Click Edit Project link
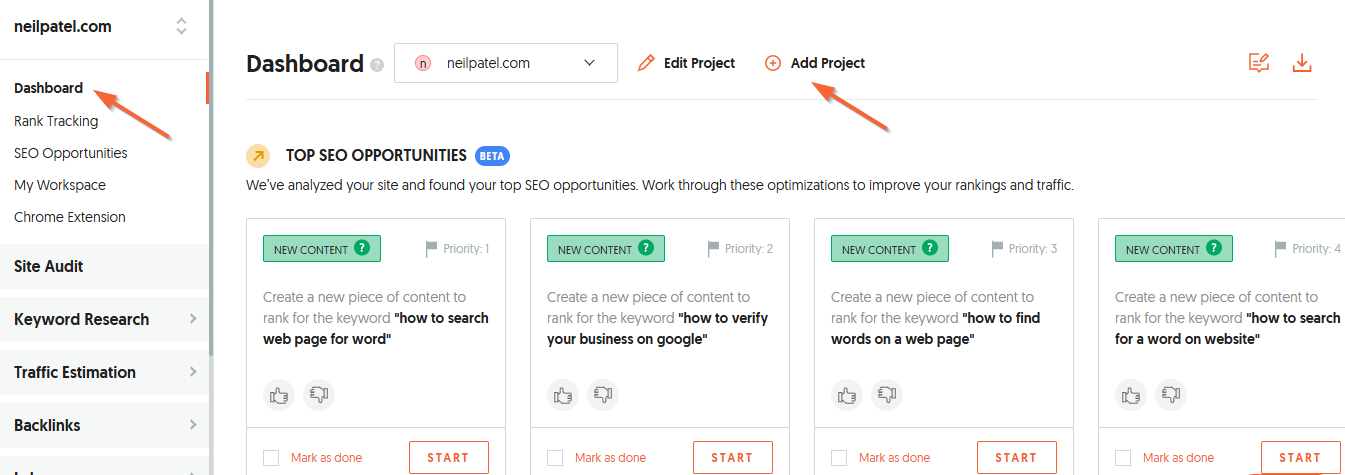This screenshot has width=1345, height=475. point(686,63)
